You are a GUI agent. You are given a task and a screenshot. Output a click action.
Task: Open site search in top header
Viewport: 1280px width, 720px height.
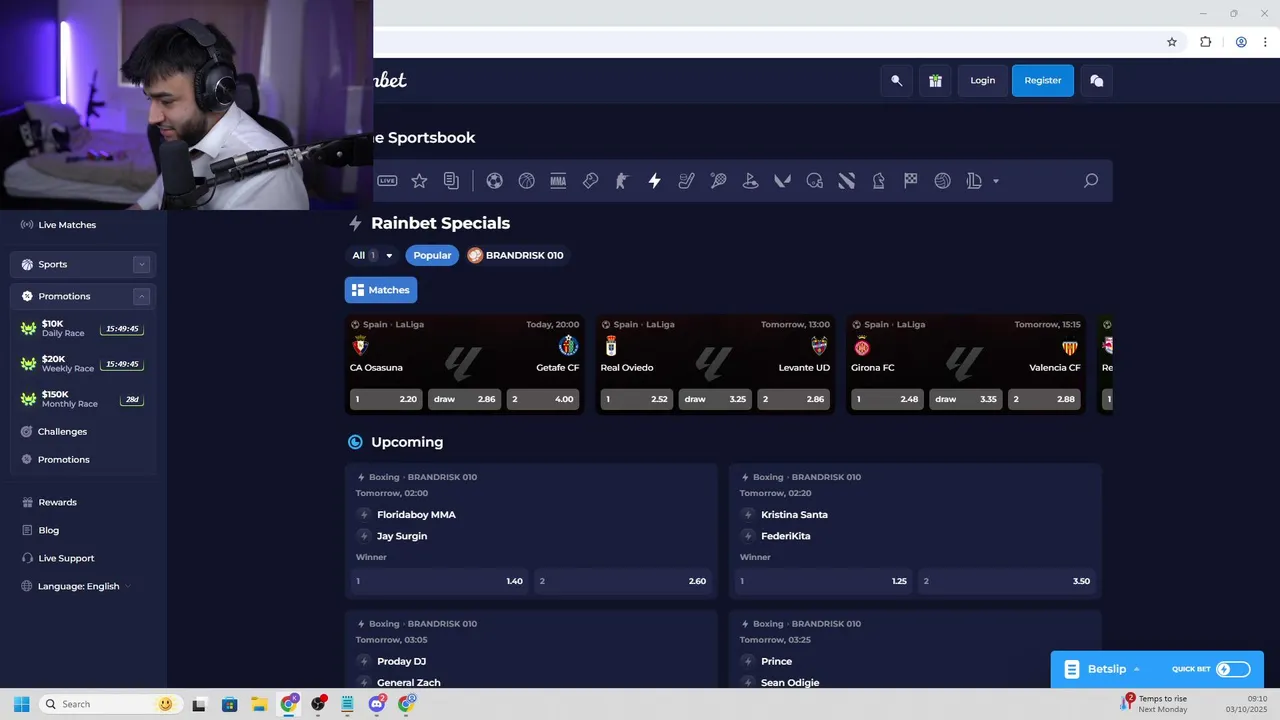coord(896,81)
